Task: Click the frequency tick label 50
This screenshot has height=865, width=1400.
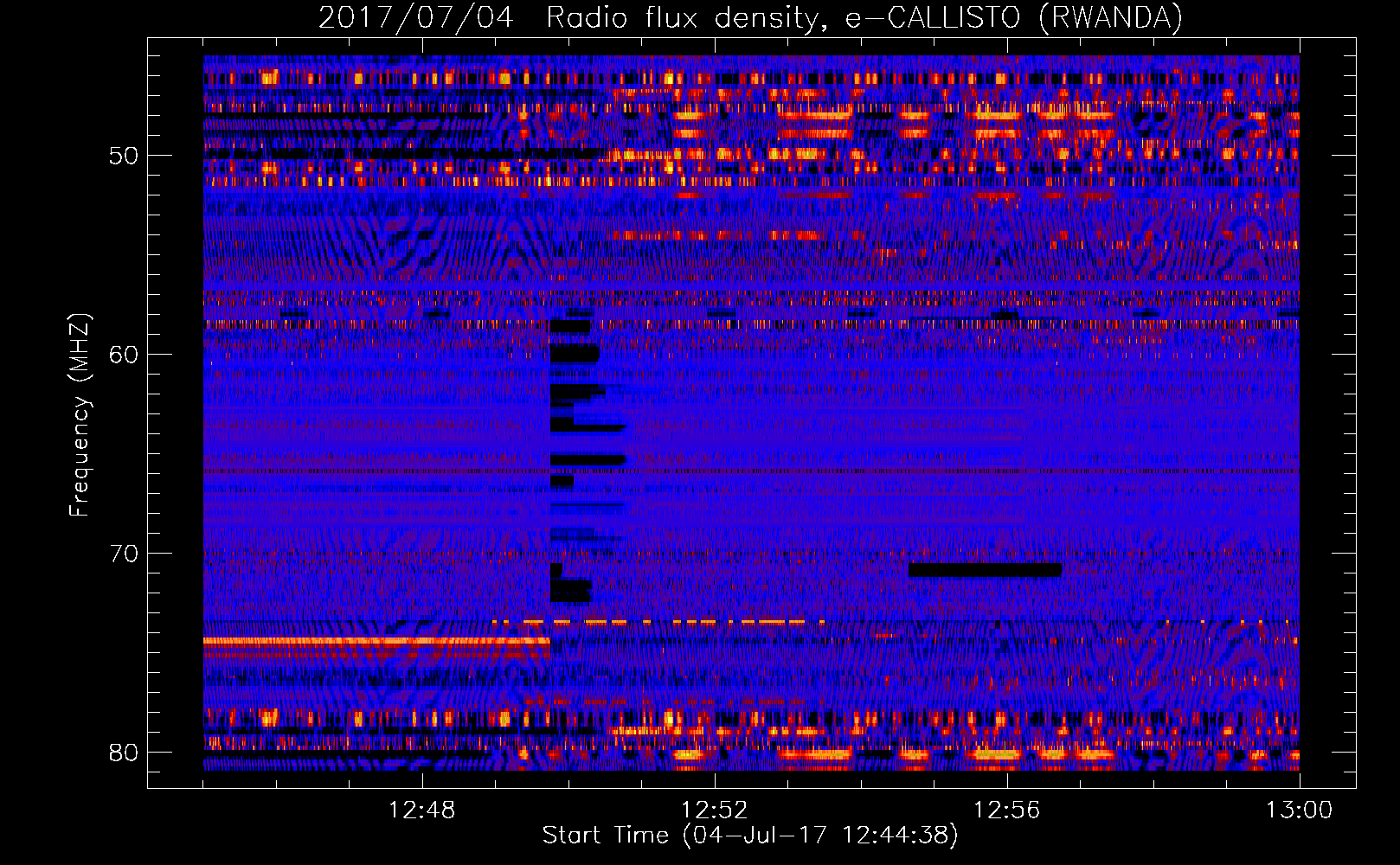Action: pyautogui.click(x=124, y=157)
